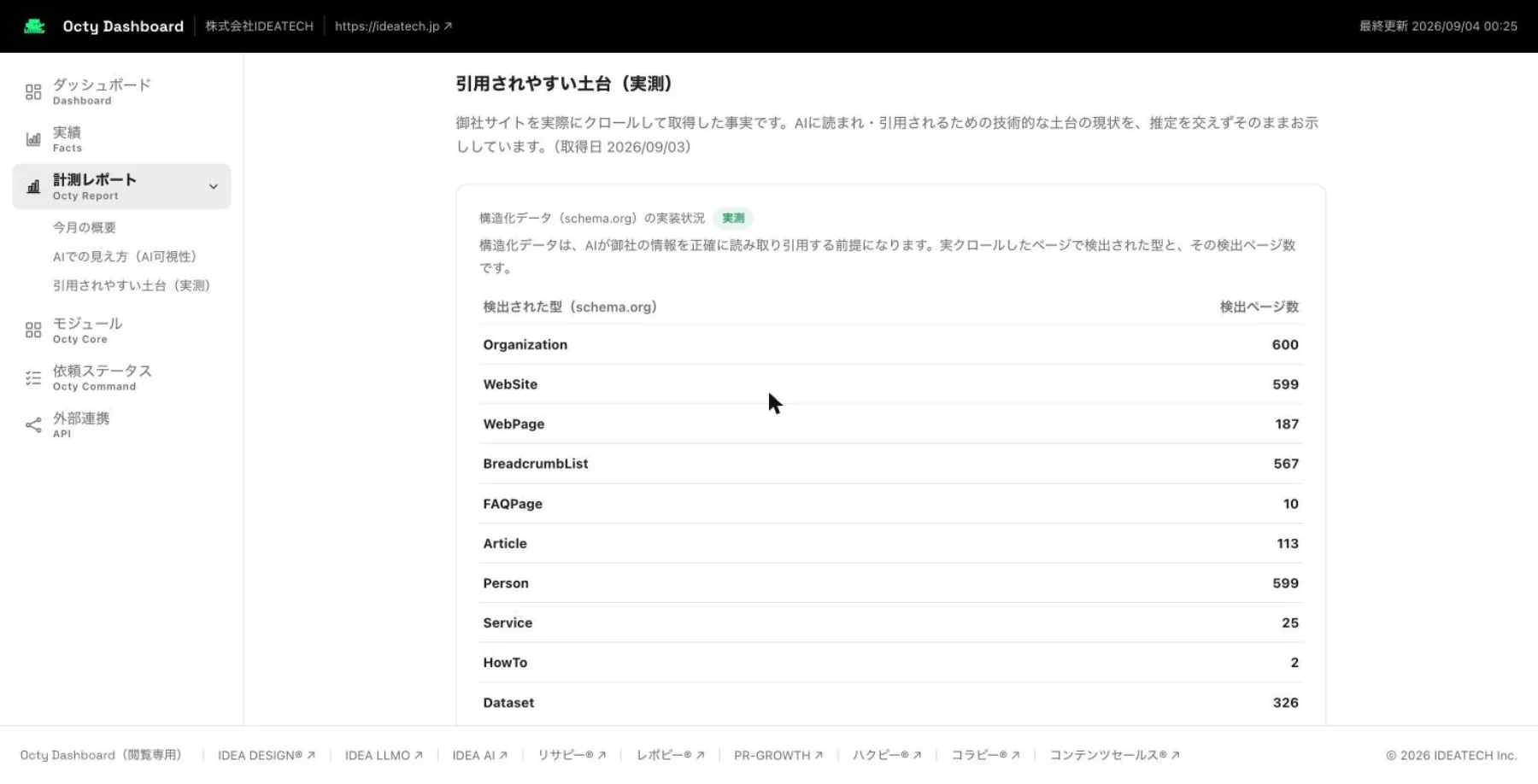Click the Octy Command checklist icon
This screenshot has height=784, width=1538.
click(x=33, y=377)
